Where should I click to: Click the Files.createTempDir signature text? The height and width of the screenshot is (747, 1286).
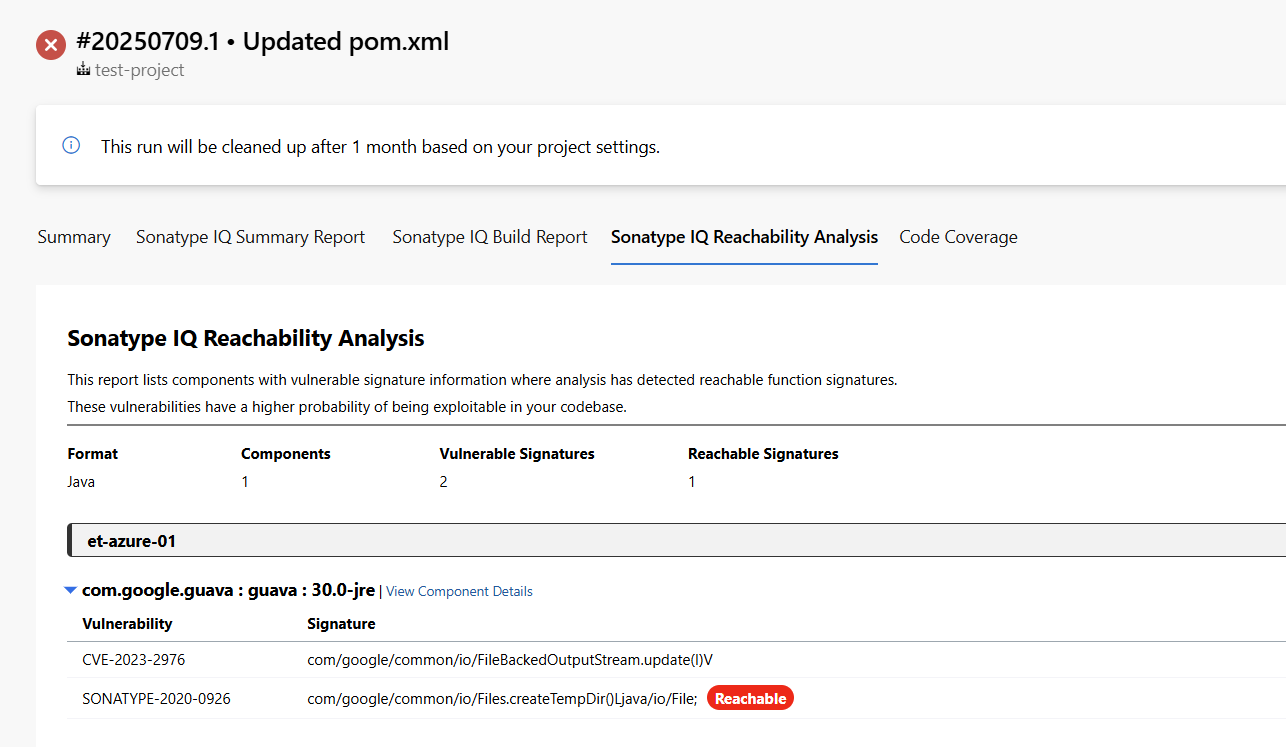(x=502, y=698)
